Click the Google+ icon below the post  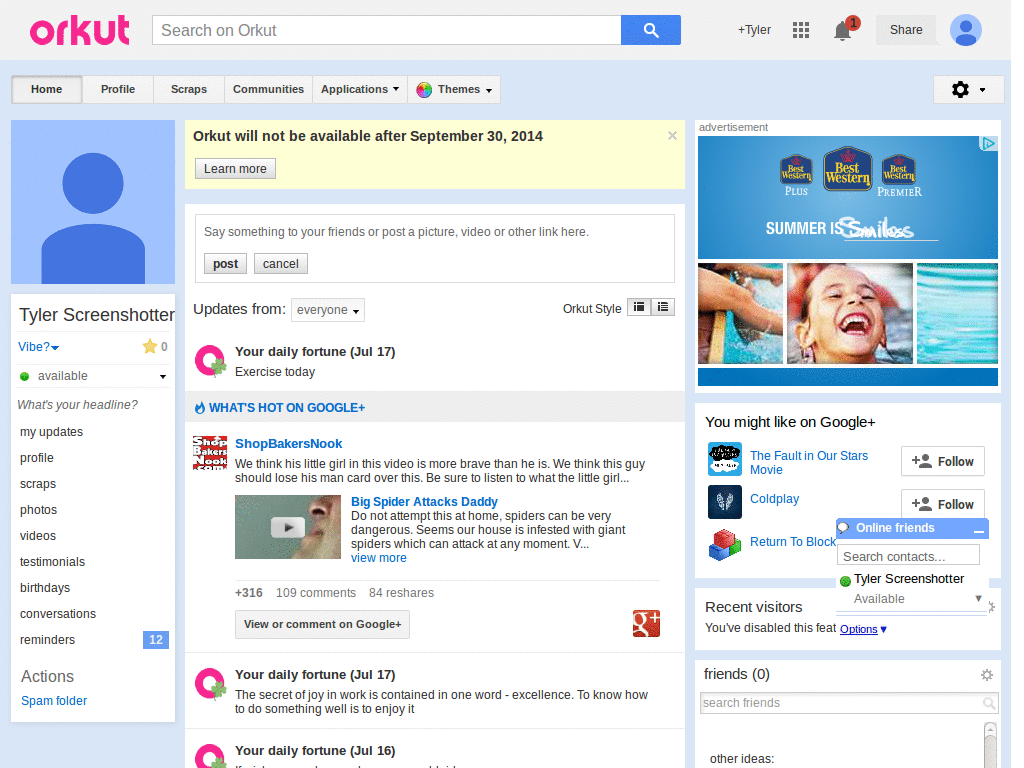(646, 623)
